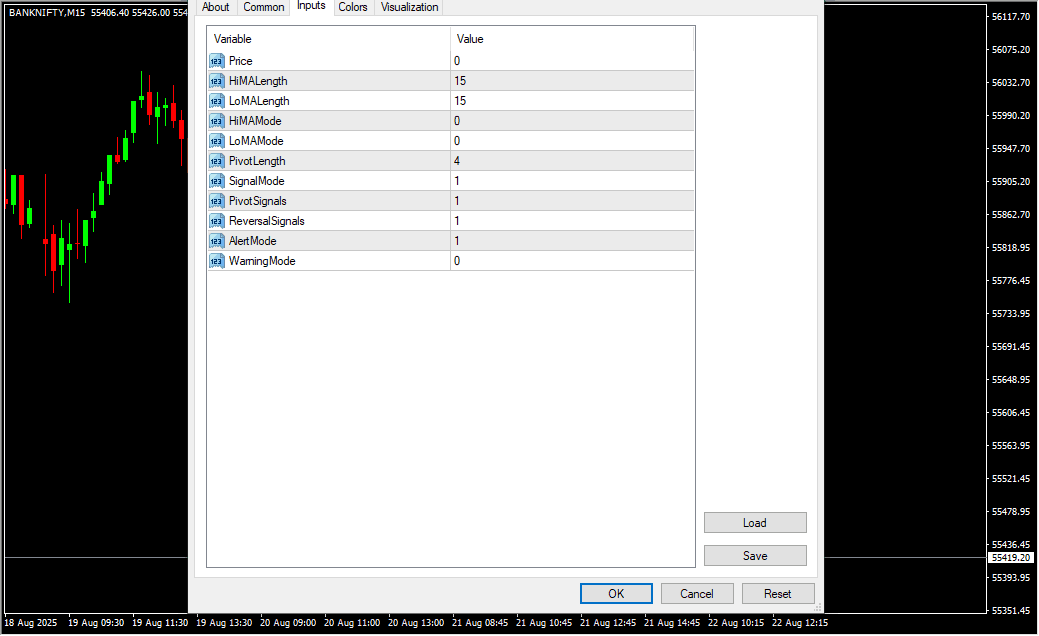Go to the Colors tab
Viewport: 1039px width, 636px height.
352,7
